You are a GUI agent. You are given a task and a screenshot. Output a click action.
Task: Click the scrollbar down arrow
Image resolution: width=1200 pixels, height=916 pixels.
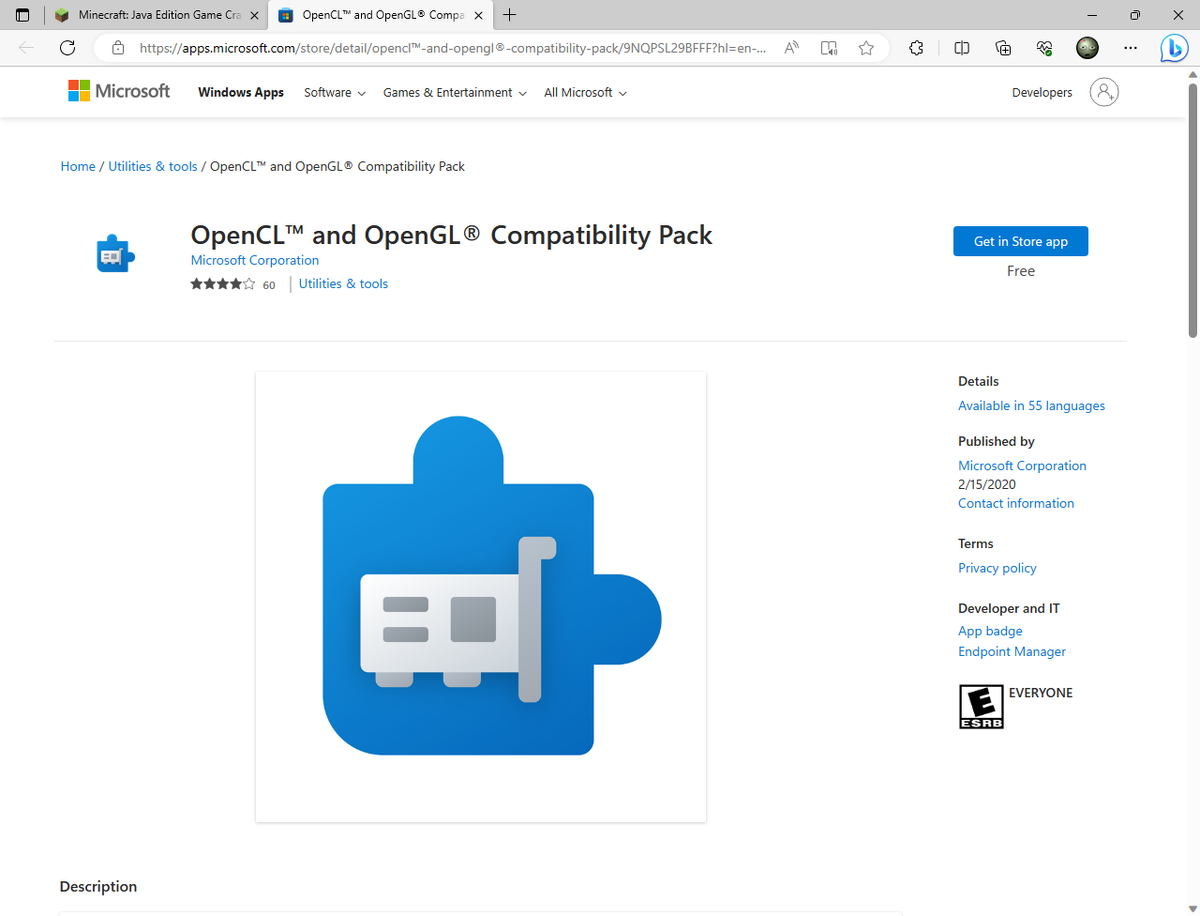click(x=1192, y=908)
